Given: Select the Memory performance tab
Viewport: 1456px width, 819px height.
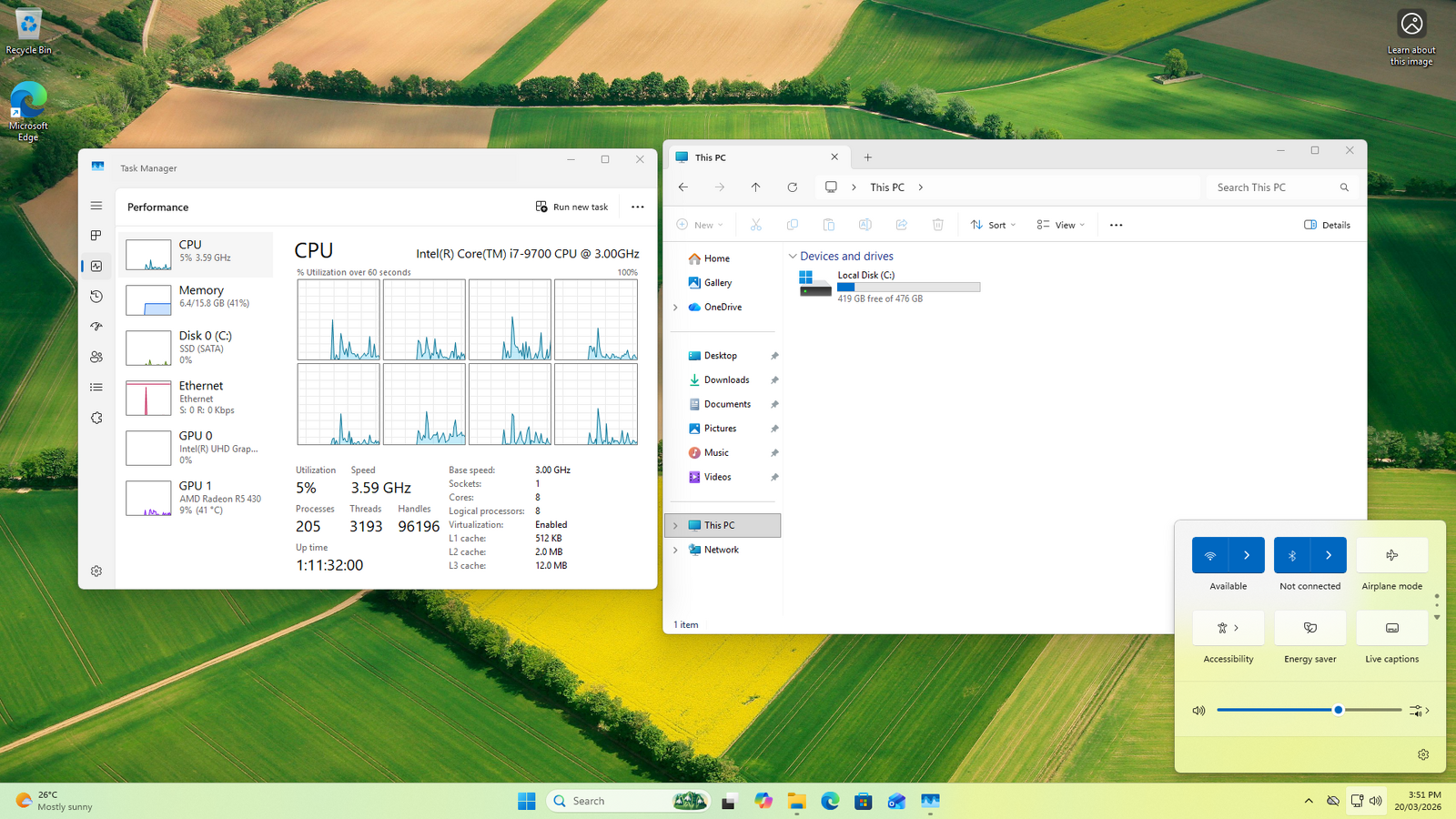Looking at the screenshot, I should pyautogui.click(x=196, y=298).
